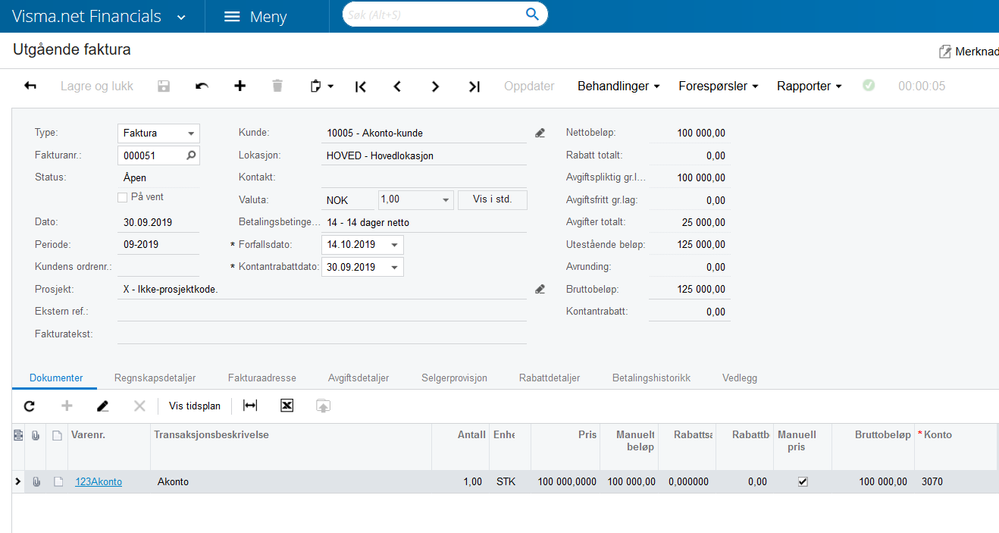
Task: Toggle the På vent checkbox
Action: (x=122, y=197)
